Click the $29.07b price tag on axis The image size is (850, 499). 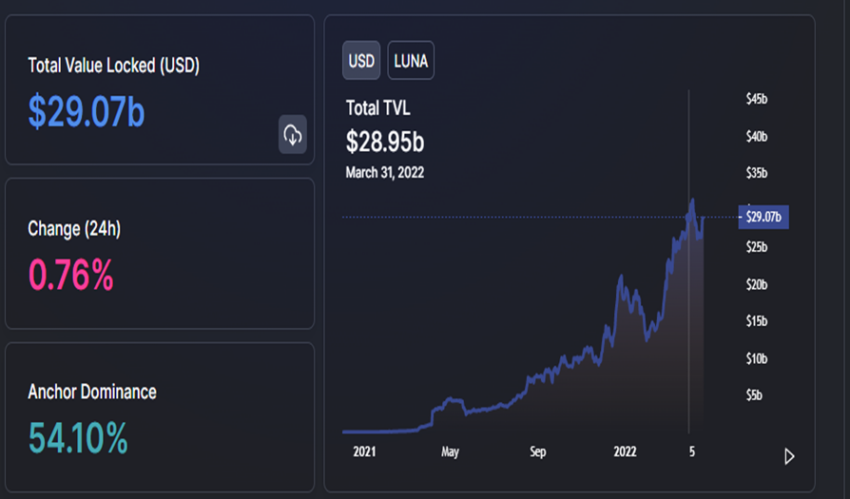[x=763, y=217]
